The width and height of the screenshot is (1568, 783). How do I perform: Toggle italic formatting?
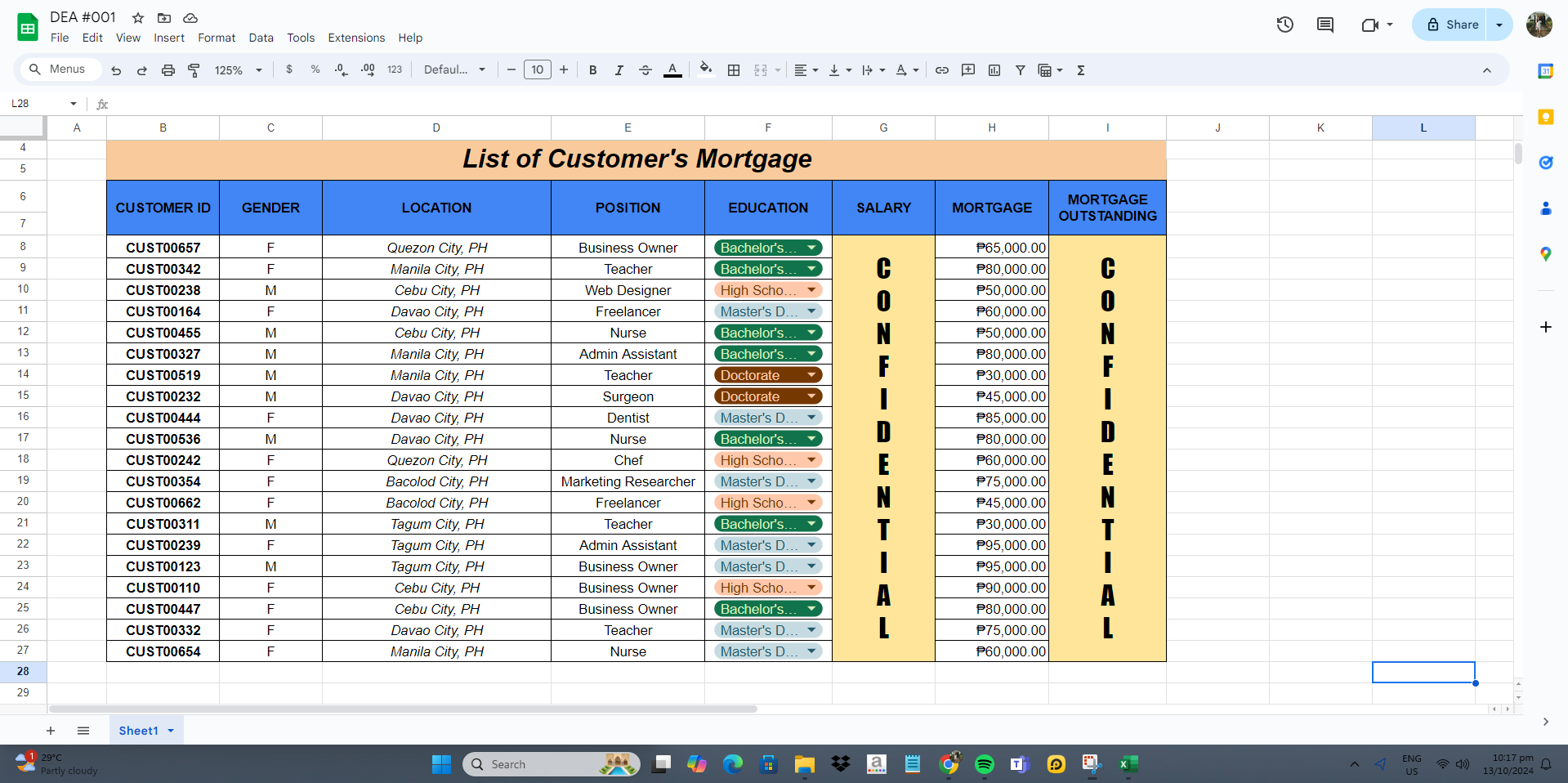pyautogui.click(x=619, y=70)
